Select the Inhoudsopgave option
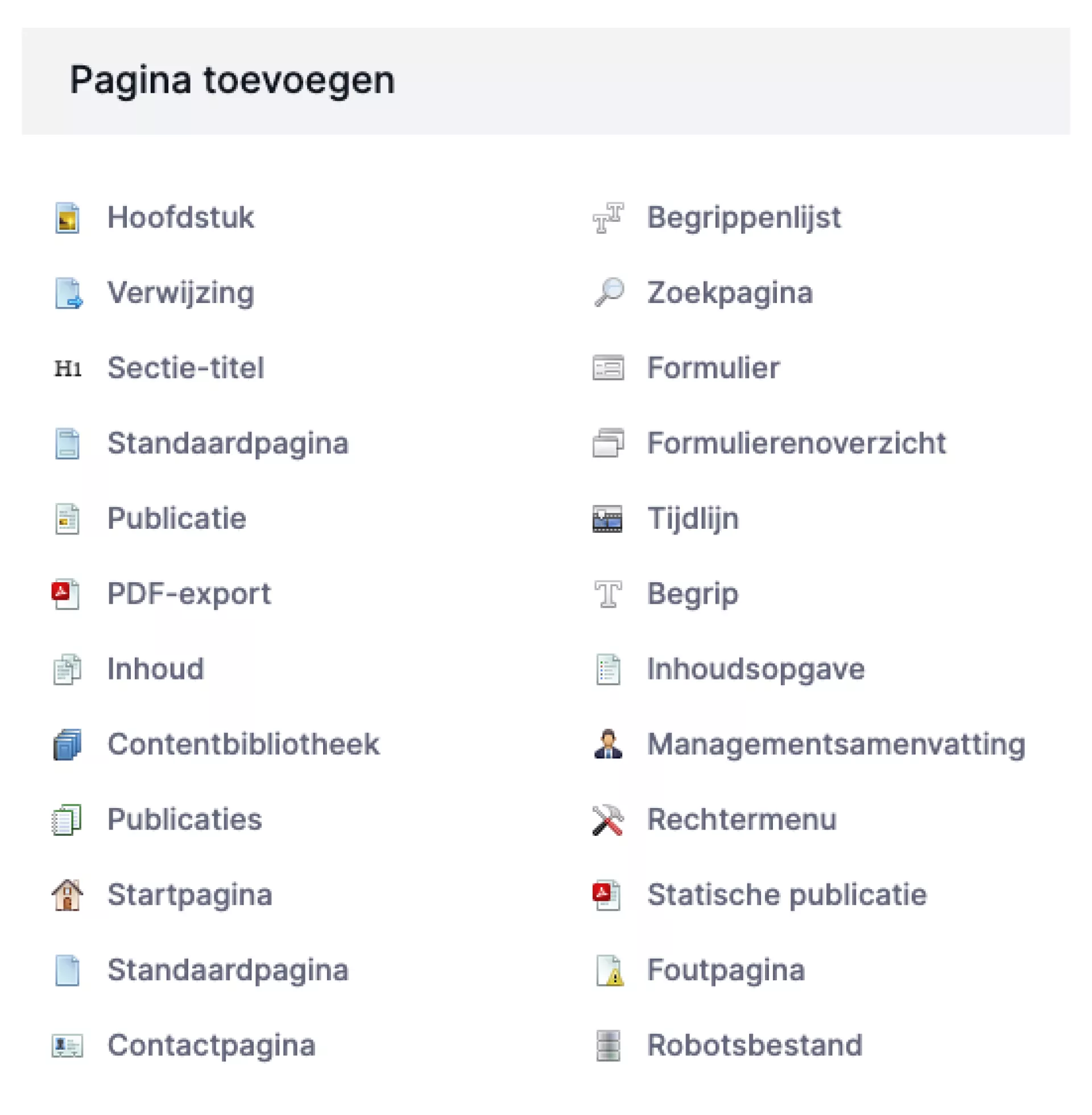This screenshot has height=1115, width=1092. [x=755, y=669]
